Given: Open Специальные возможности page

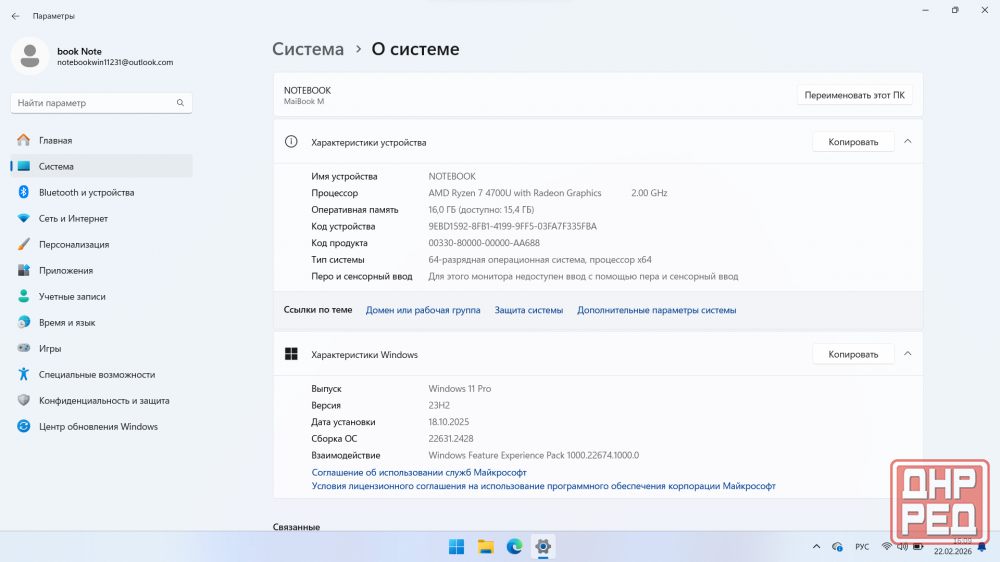Looking at the screenshot, I should click(96, 374).
